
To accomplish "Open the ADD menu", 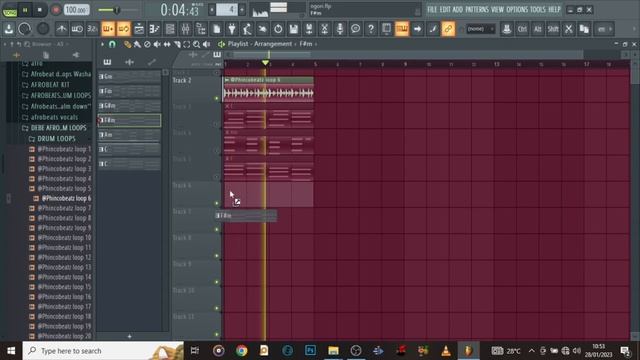I will click(x=458, y=9).
